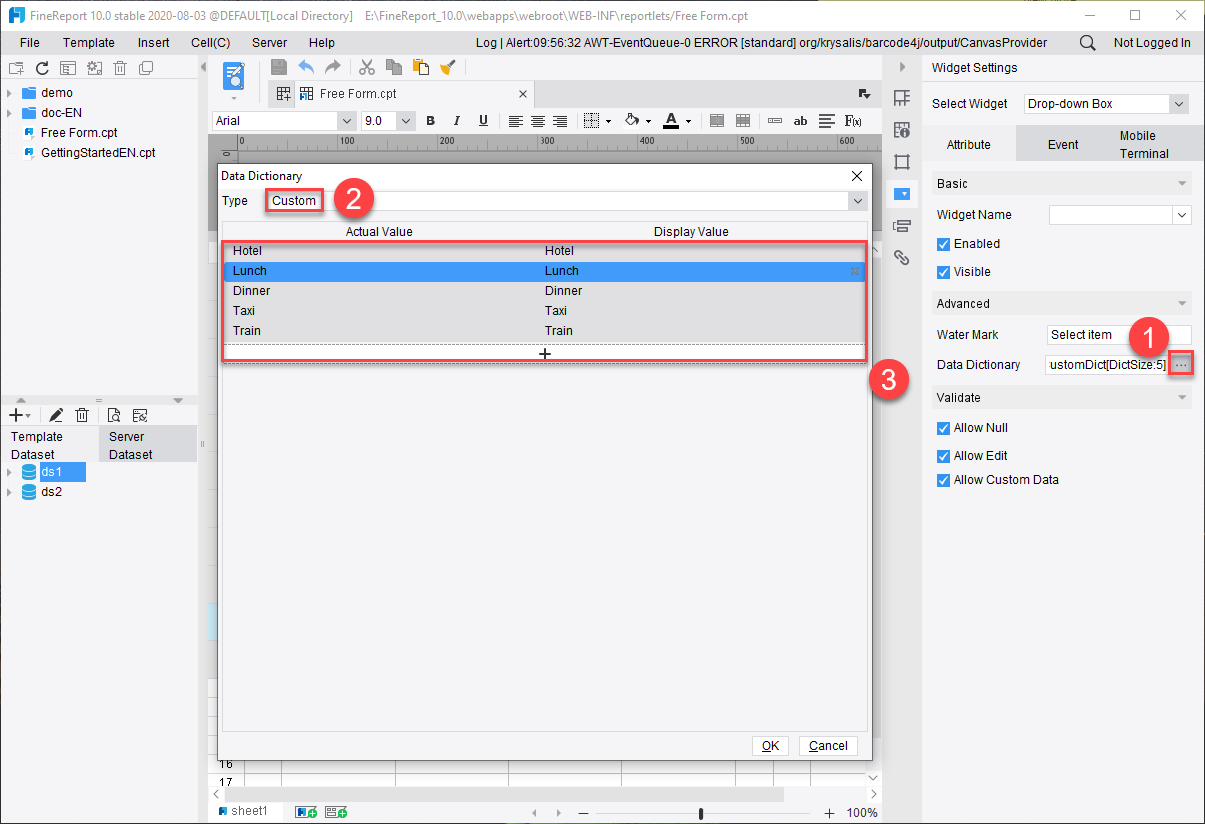This screenshot has width=1205, height=824.
Task: Click the Paste clipboard icon
Action: [421, 67]
